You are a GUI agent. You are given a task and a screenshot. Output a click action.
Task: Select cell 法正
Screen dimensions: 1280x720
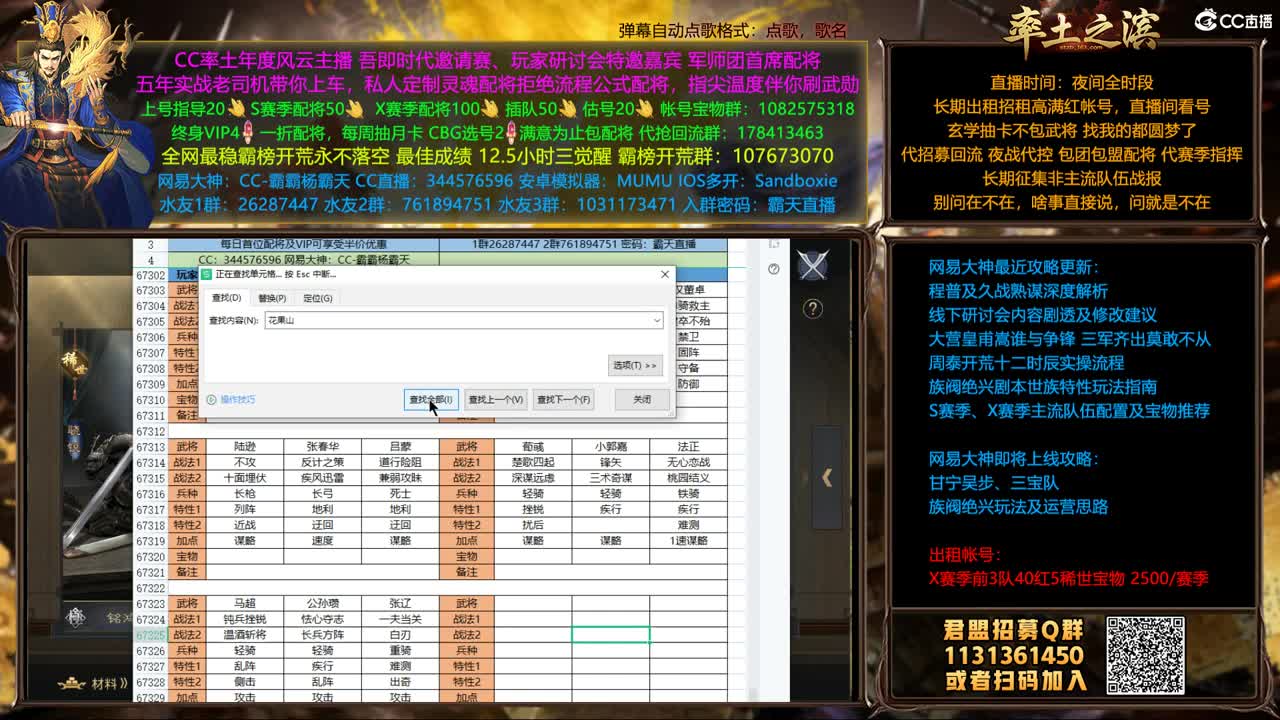click(688, 447)
